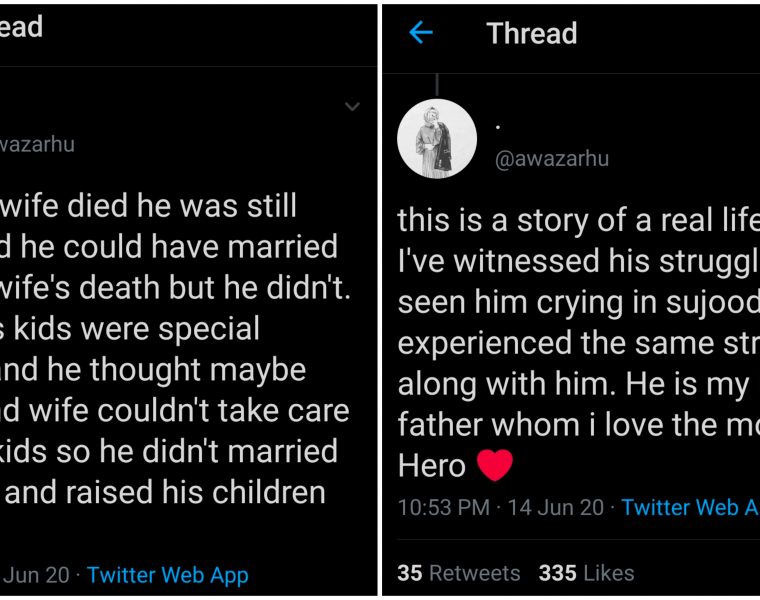Click the thread connector line above avatar

437,85
